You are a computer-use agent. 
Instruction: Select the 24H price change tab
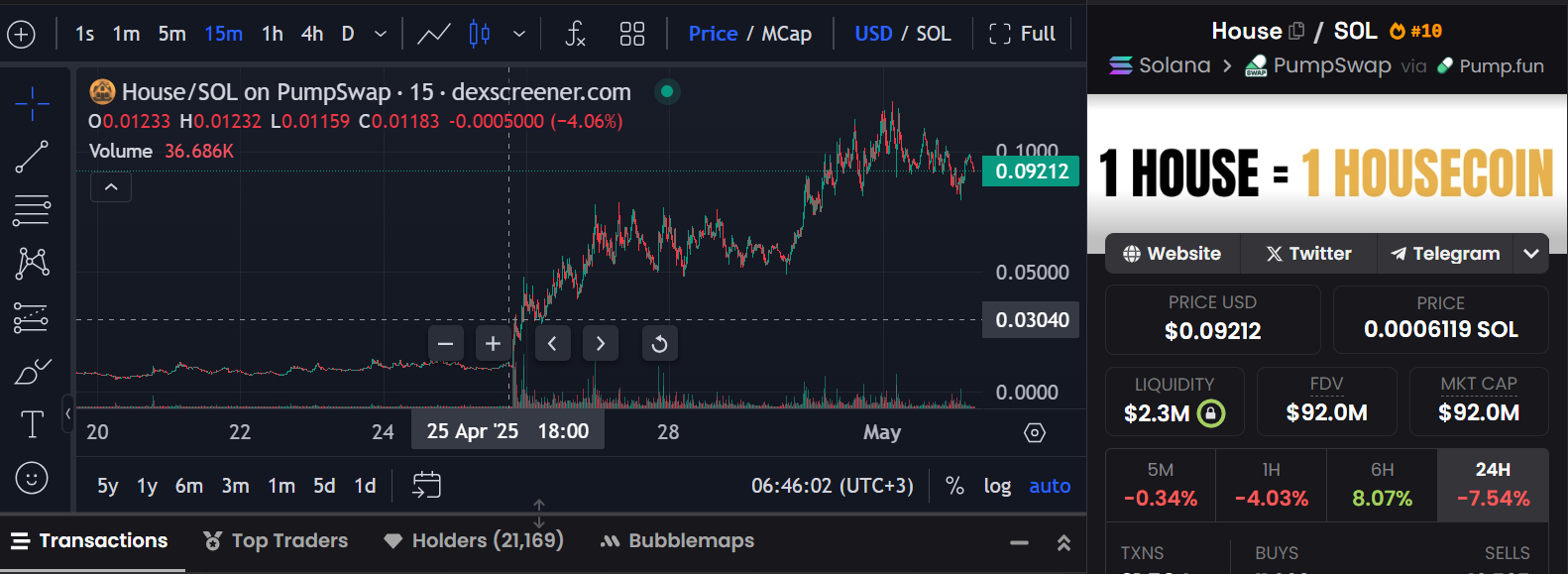click(1493, 485)
